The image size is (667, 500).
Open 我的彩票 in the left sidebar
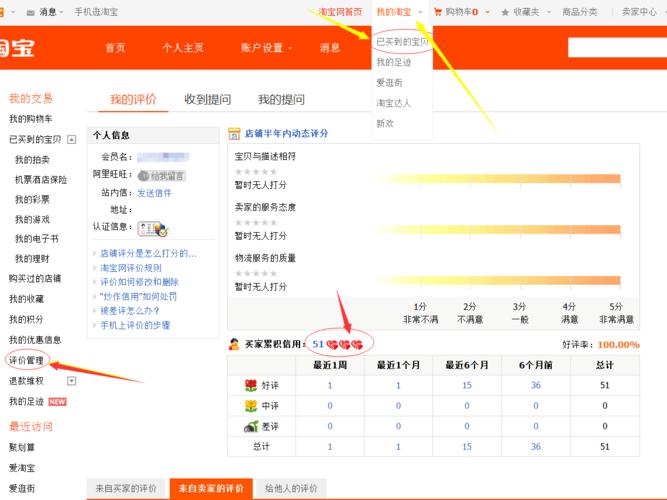click(x=32, y=200)
